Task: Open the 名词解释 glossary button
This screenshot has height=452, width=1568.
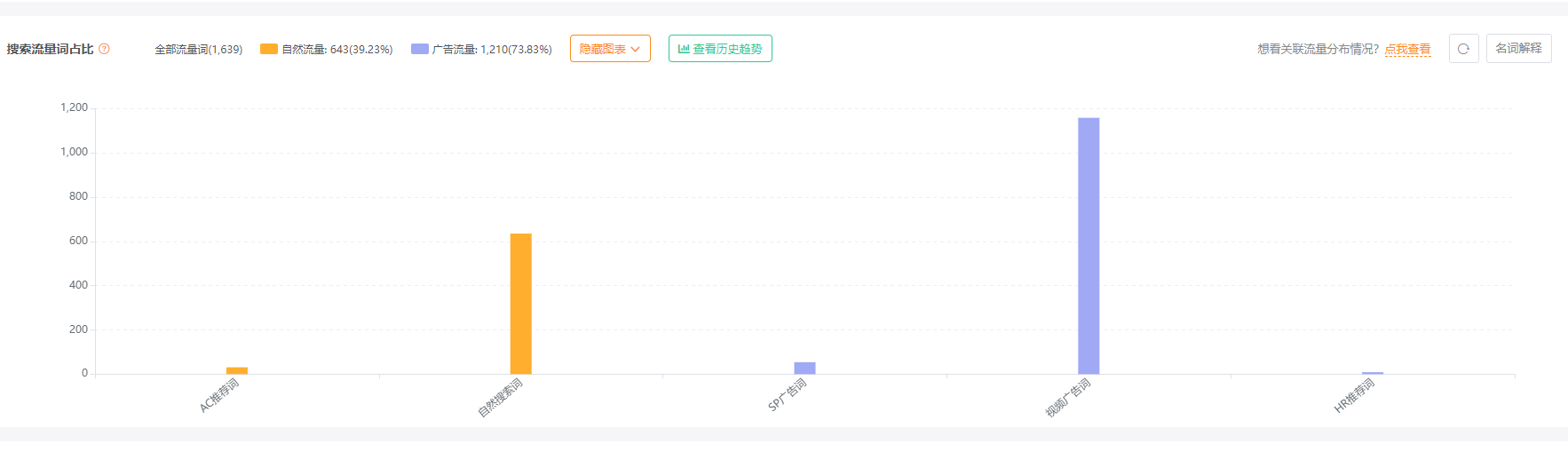Action: pyautogui.click(x=1518, y=49)
